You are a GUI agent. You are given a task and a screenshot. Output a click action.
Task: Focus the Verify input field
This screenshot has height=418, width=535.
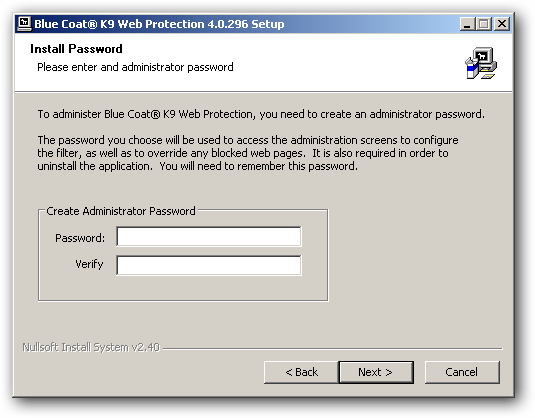(x=209, y=265)
